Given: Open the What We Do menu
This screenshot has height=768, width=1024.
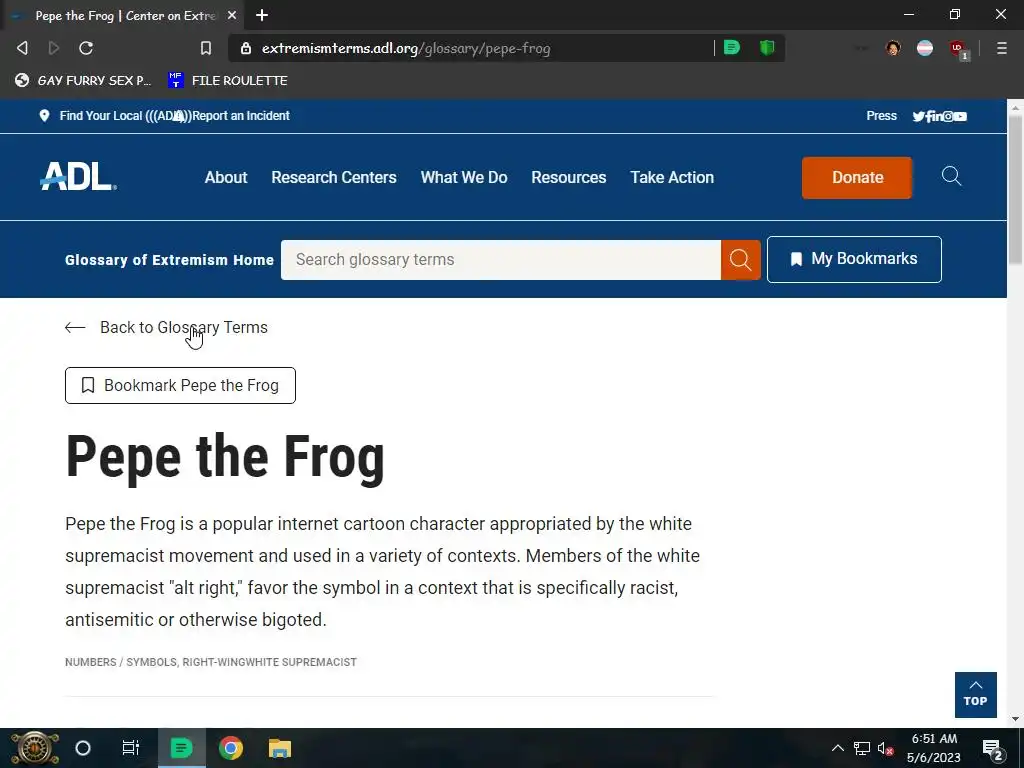Looking at the screenshot, I should click(x=464, y=178).
